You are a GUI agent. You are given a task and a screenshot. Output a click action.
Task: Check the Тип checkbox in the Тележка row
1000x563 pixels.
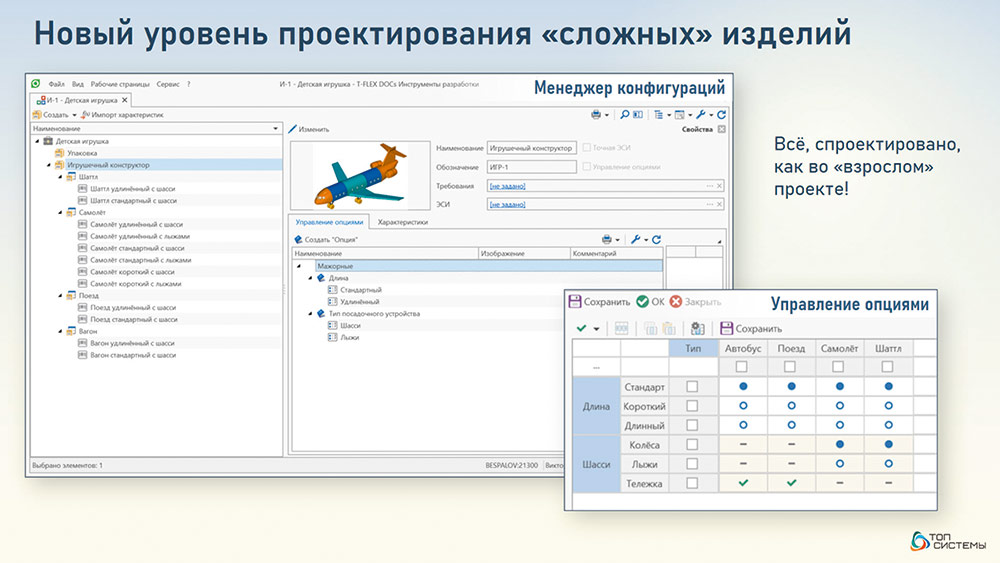[x=692, y=483]
